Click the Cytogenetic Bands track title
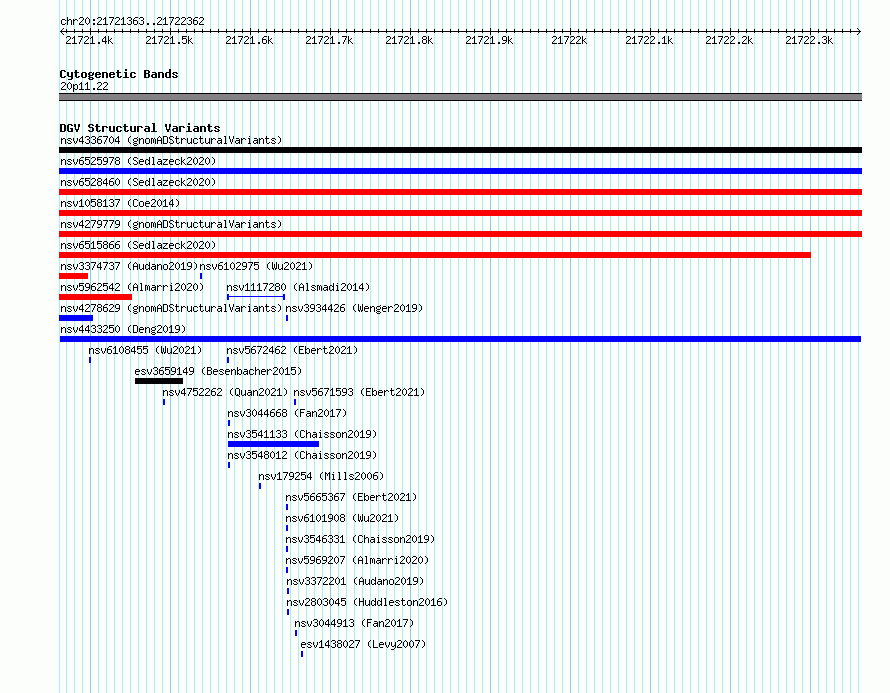This screenshot has width=890, height=693. tap(119, 74)
